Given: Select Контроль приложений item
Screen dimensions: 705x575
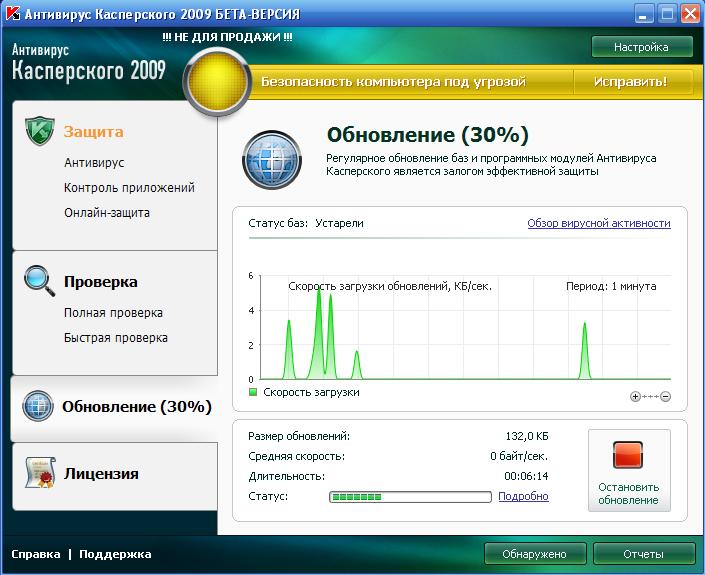Looking at the screenshot, I should (x=129, y=187).
